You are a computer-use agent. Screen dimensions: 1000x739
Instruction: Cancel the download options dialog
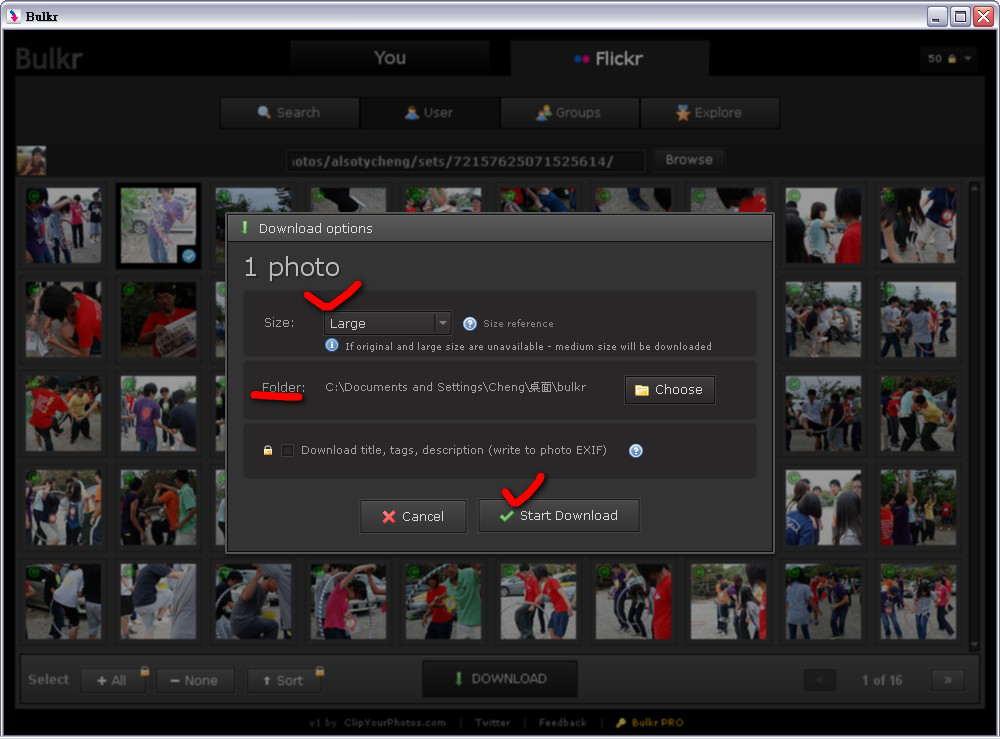click(413, 516)
